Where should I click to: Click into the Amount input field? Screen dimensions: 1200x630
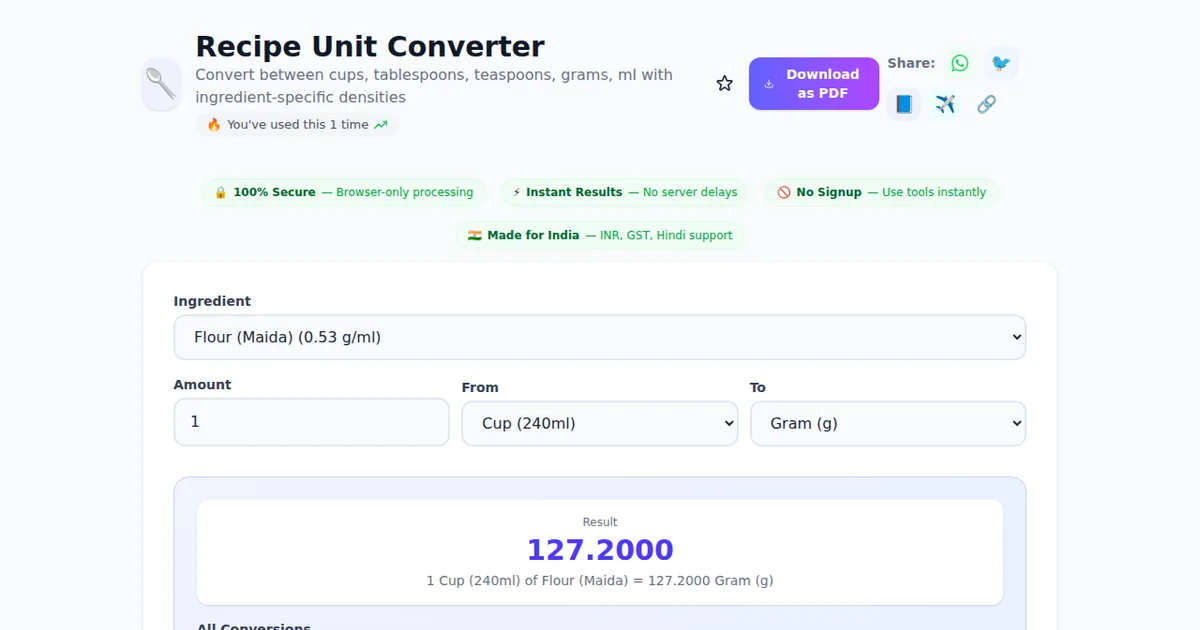click(312, 422)
